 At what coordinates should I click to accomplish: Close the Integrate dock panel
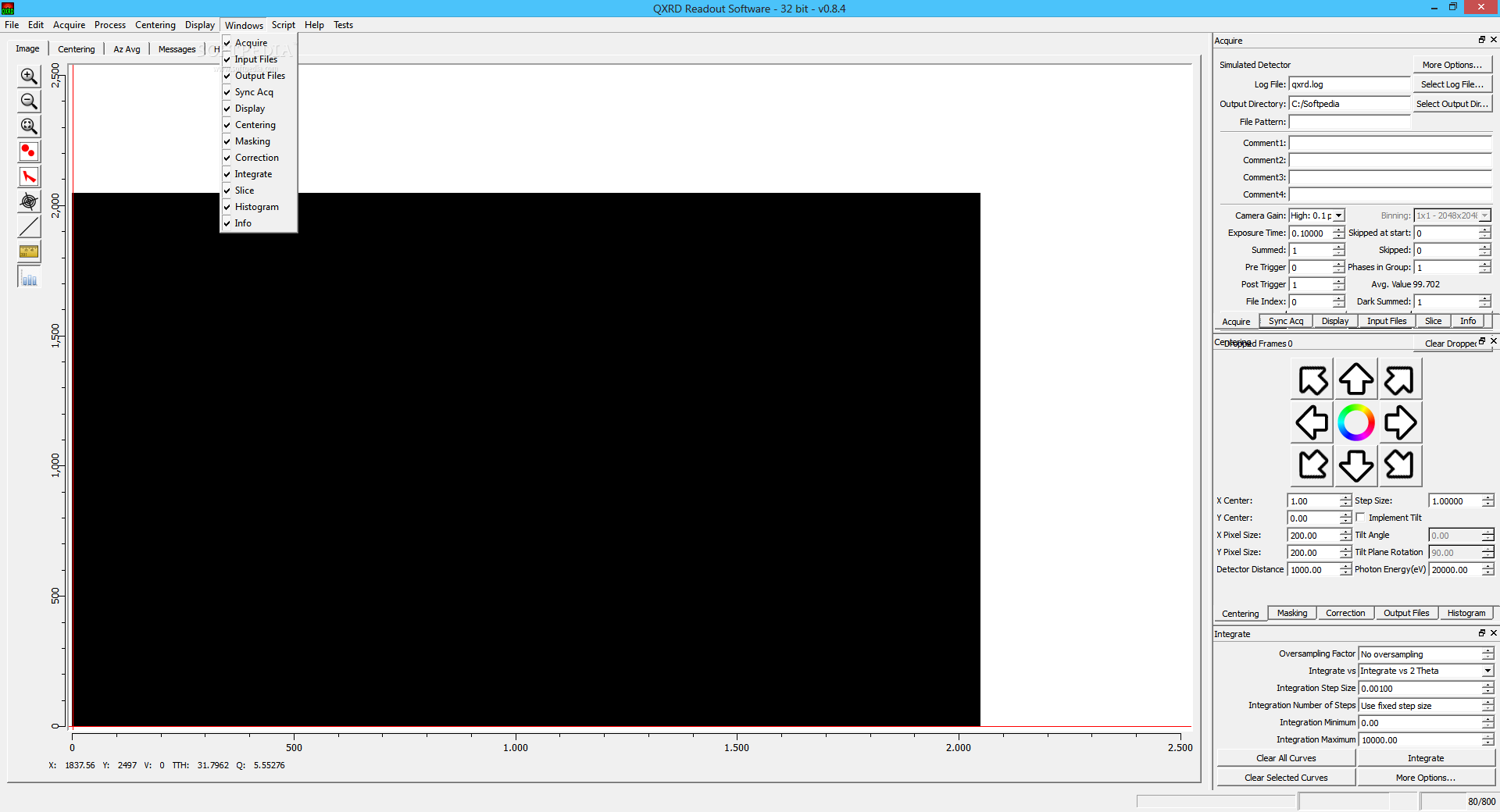1494,633
